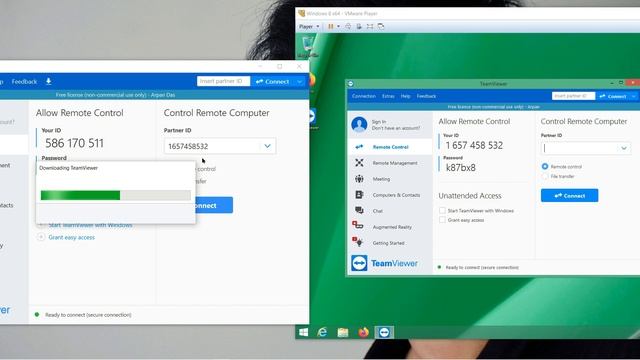
Task: Select the Computers & Contacts sidebar icon
Action: [x=359, y=195]
